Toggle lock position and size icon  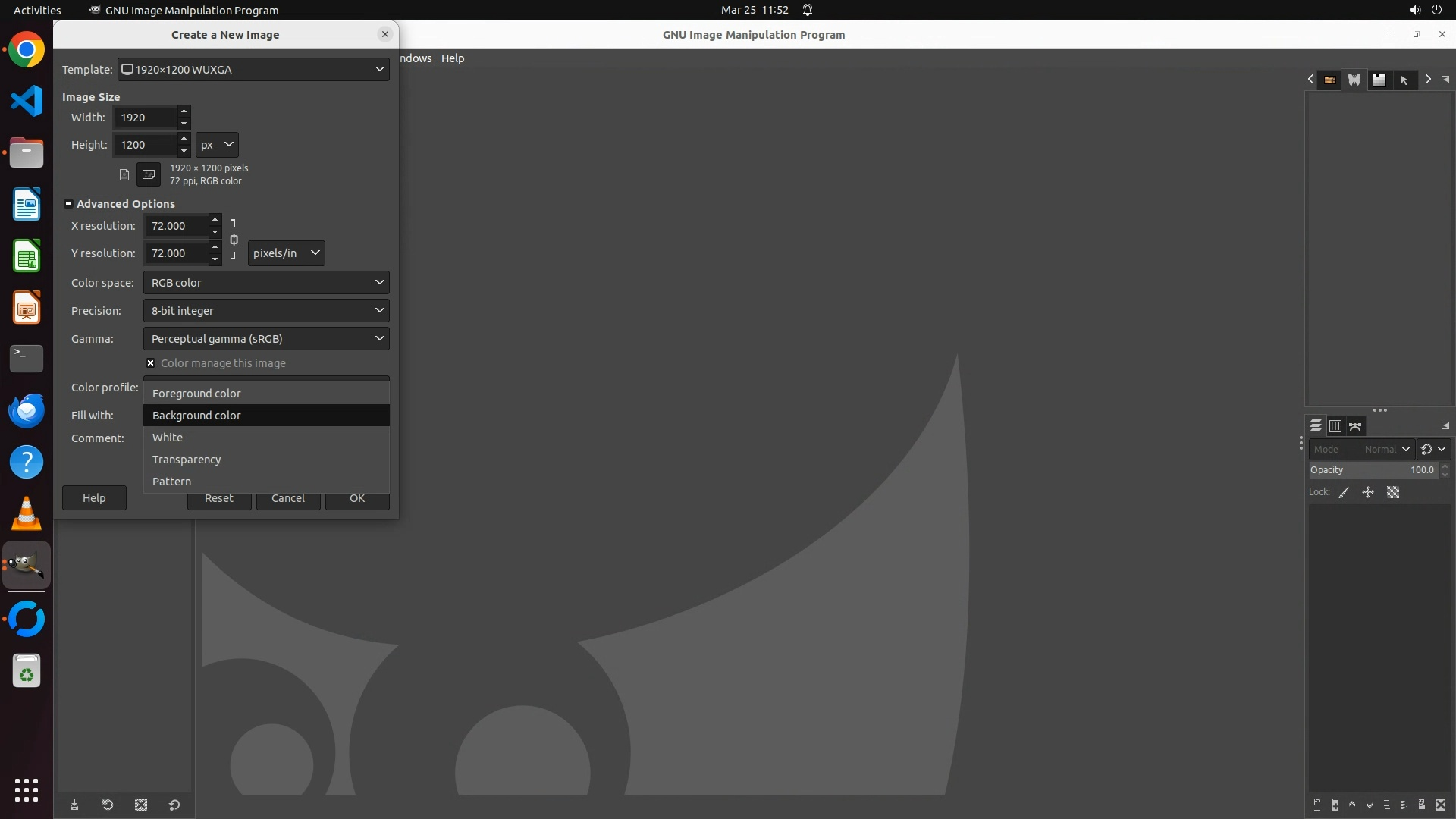pyautogui.click(x=1368, y=492)
